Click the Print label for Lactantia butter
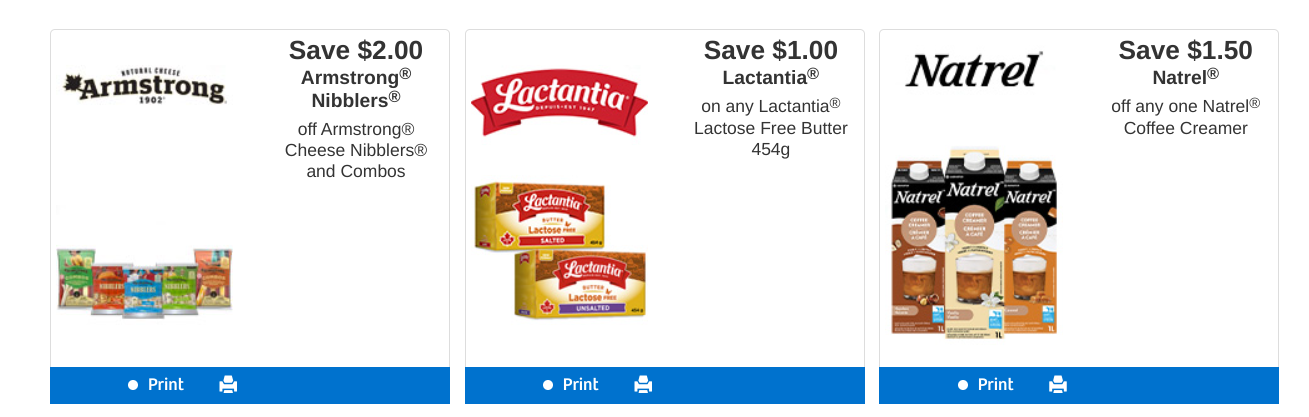Screen dimensions: 1309x417 pyautogui.click(x=581, y=385)
